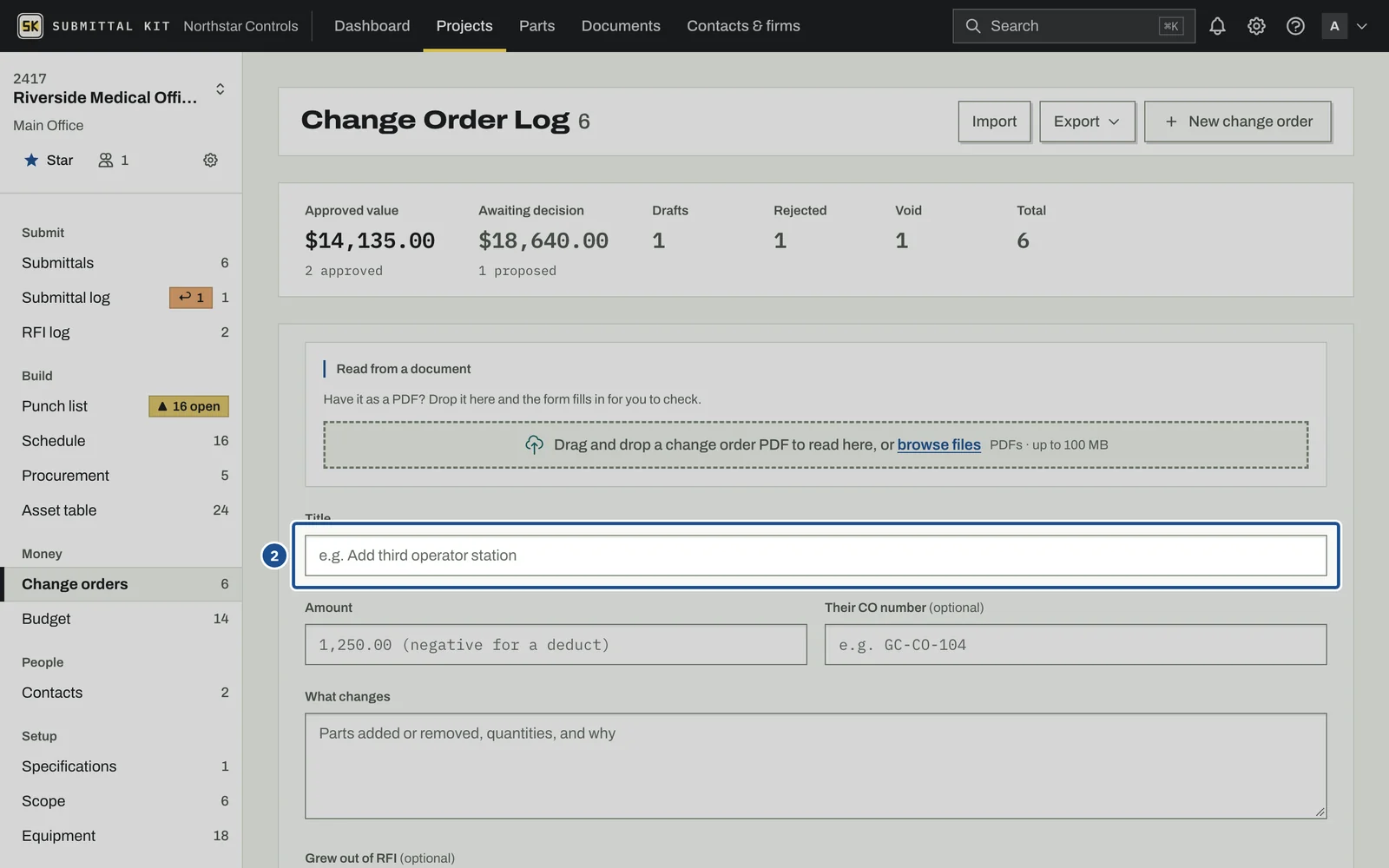Select the Projects tab
The width and height of the screenshot is (1389, 868).
pos(464,26)
